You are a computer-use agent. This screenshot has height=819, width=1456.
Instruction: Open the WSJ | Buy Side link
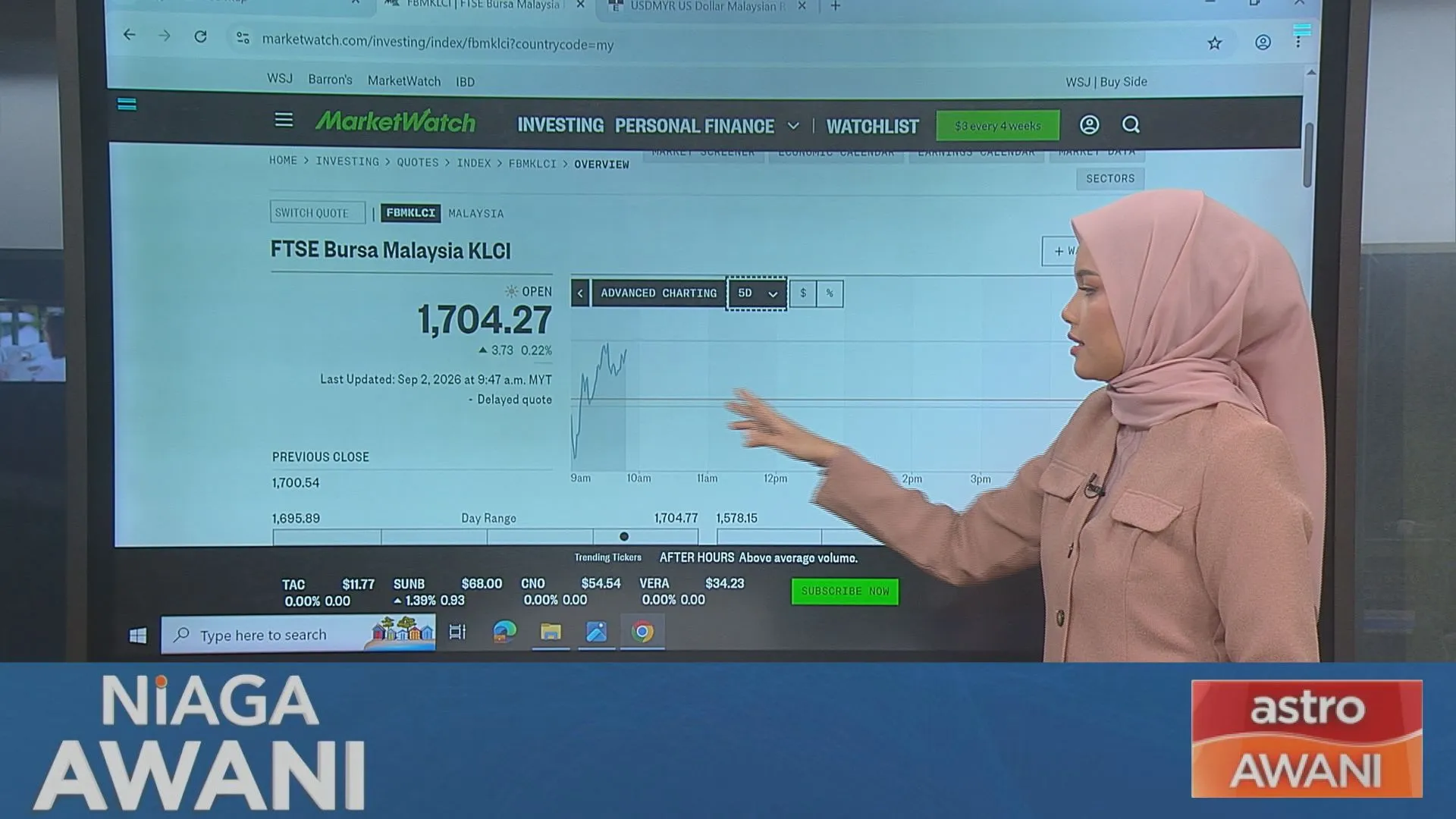1106,82
